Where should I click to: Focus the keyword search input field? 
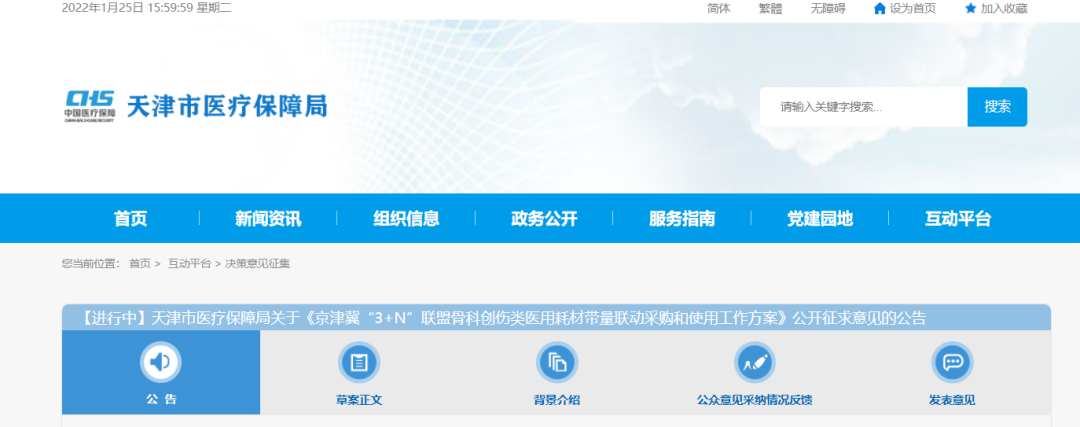point(864,107)
